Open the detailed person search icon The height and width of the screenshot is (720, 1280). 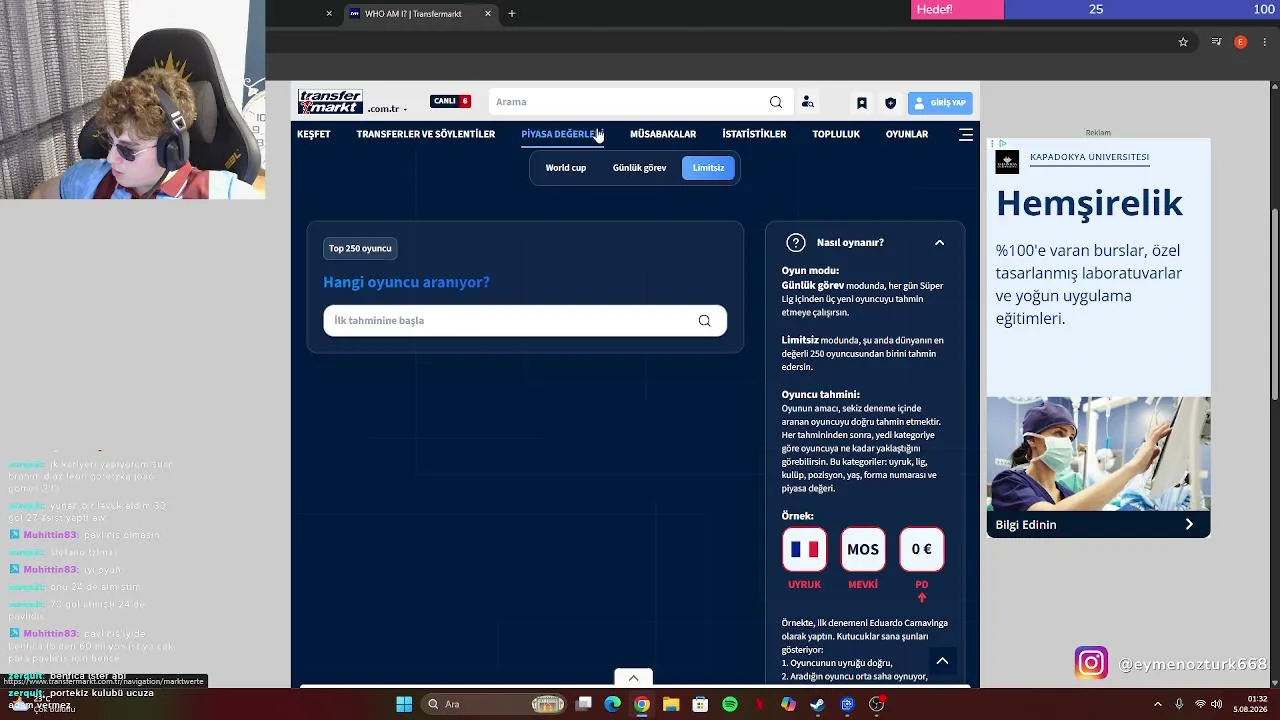808,102
